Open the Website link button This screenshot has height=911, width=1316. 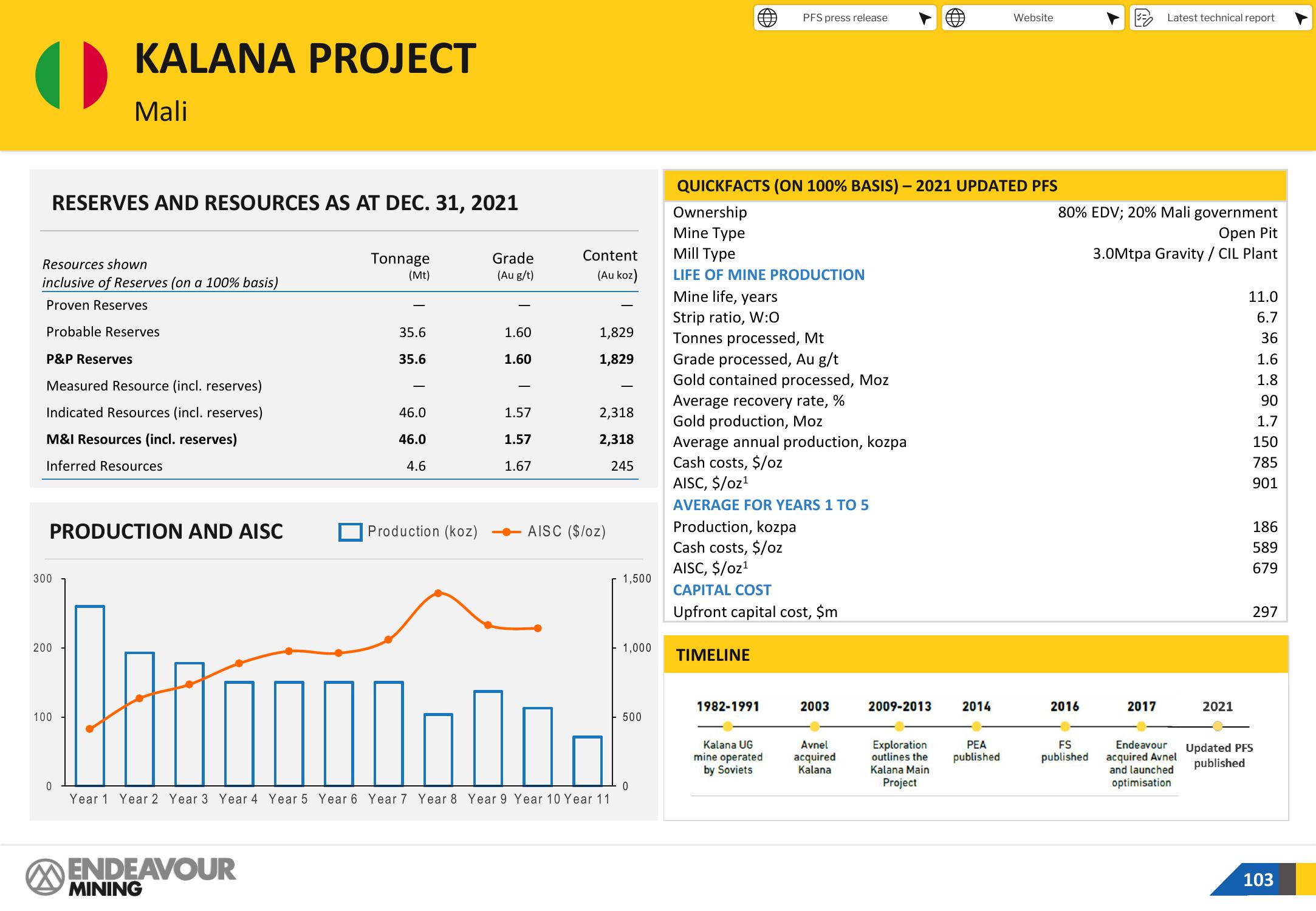point(1033,18)
